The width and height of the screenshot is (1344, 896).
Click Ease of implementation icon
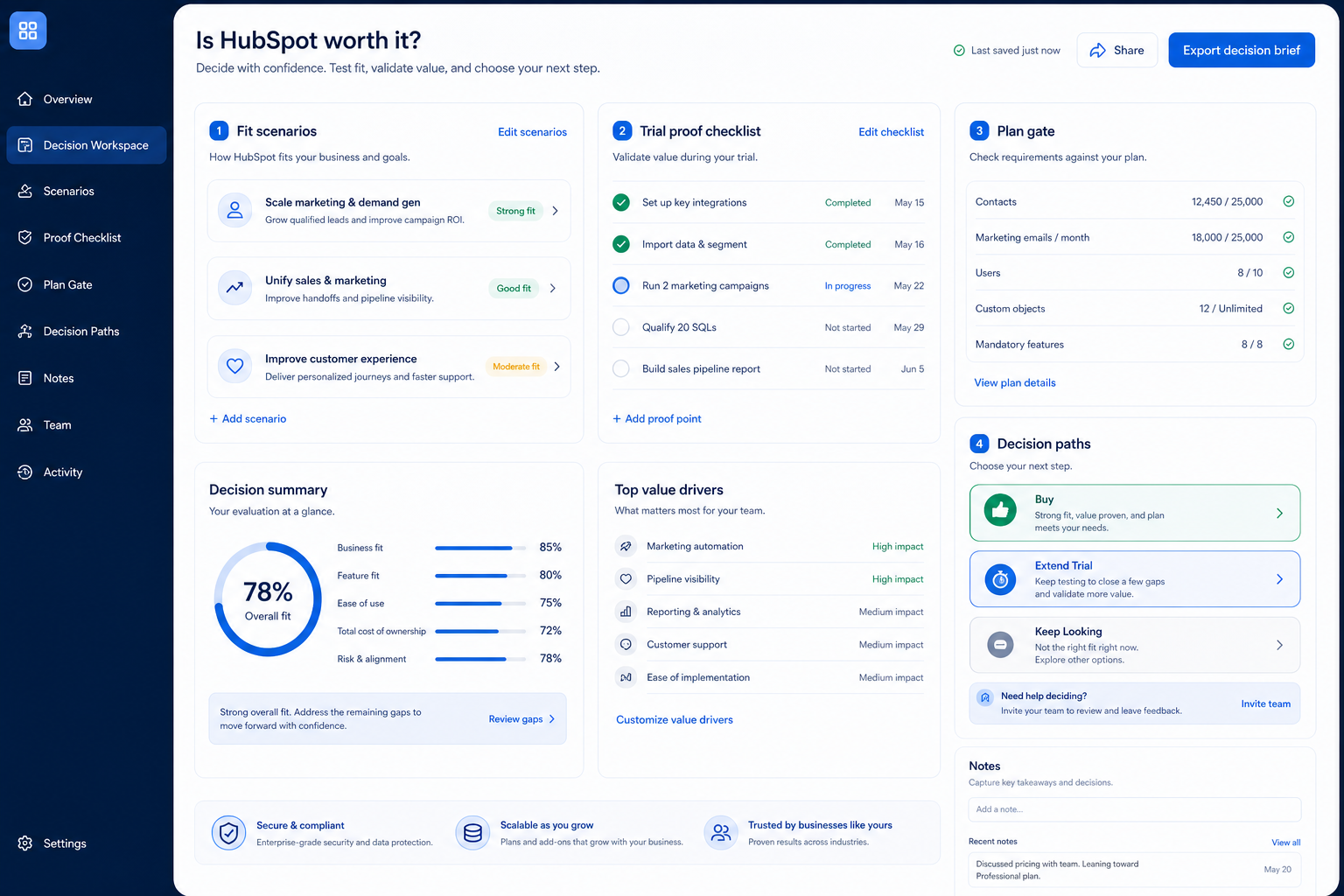[626, 677]
